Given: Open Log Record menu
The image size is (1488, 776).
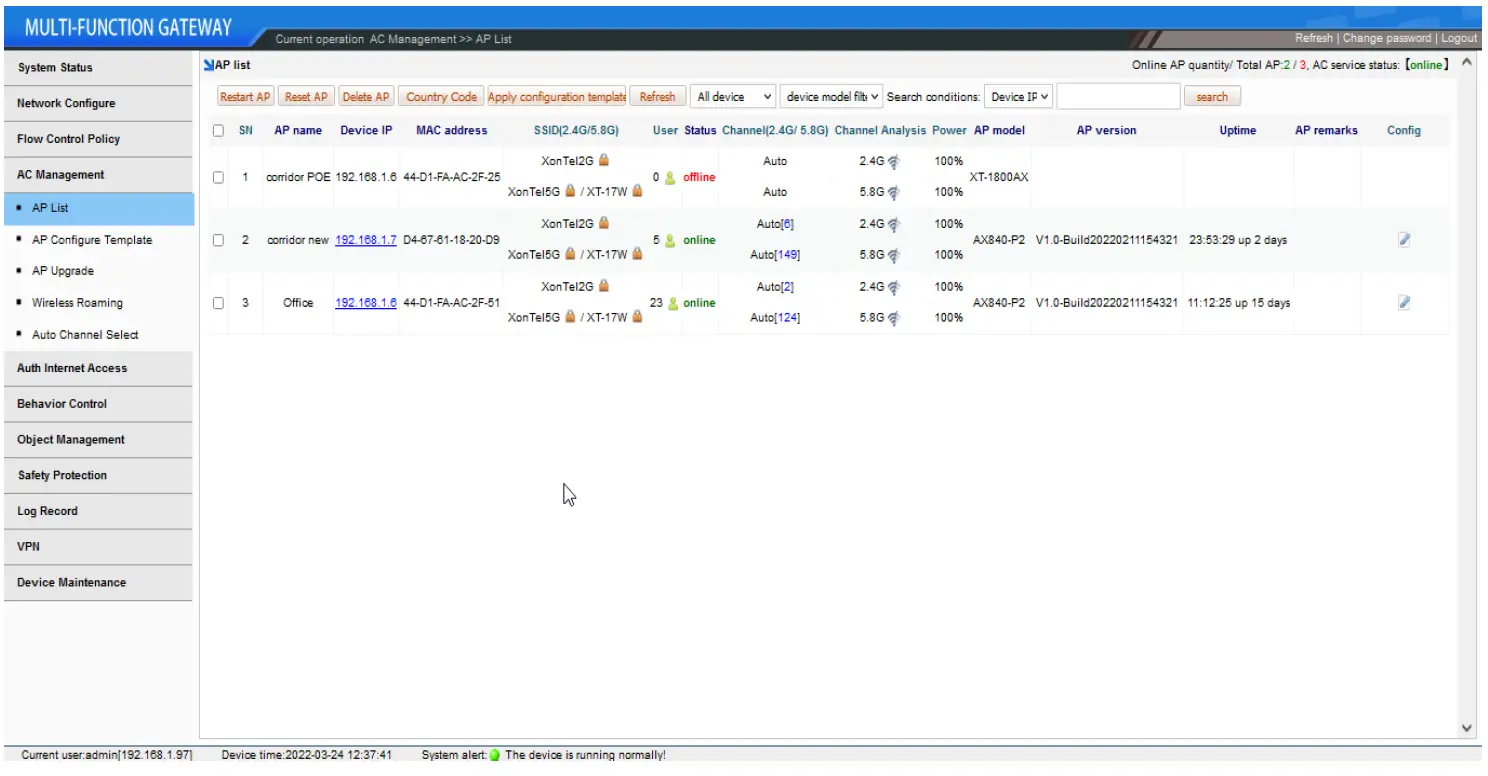Looking at the screenshot, I should click(x=97, y=511).
